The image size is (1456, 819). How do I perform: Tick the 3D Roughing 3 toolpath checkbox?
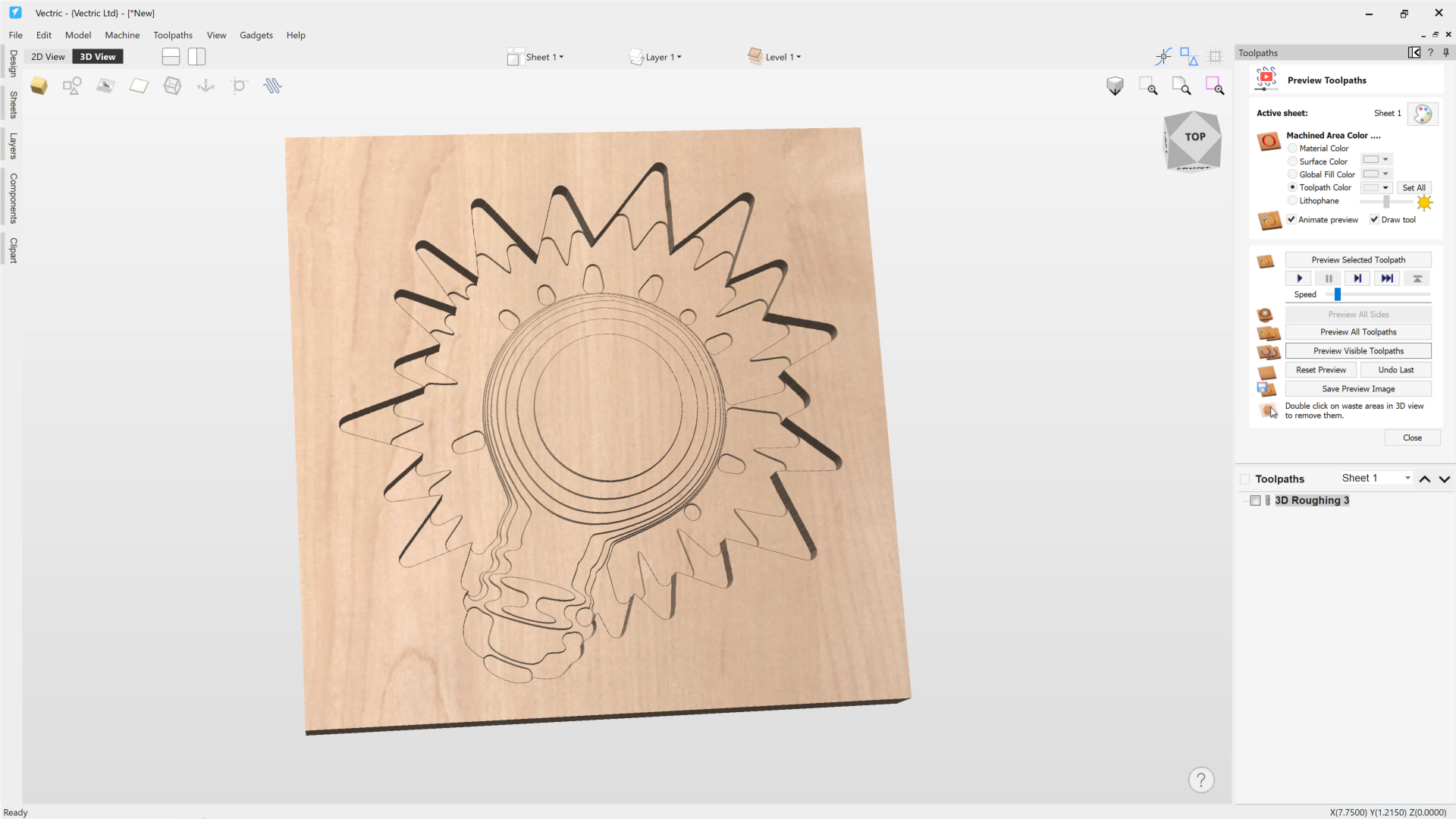pos(1256,500)
